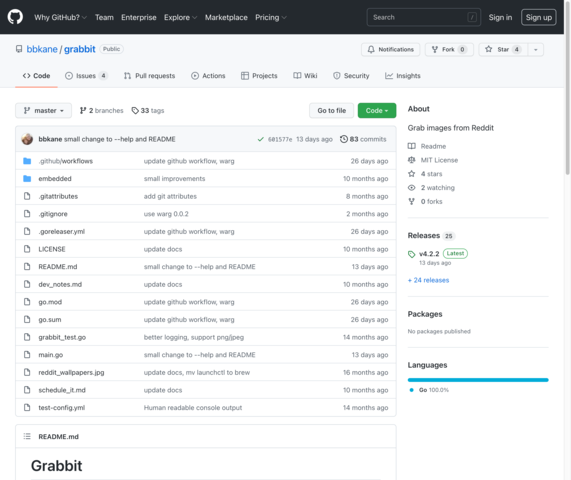571x480 pixels.
Task: Expand the Why GitHub? menu
Action: pyautogui.click(x=60, y=17)
